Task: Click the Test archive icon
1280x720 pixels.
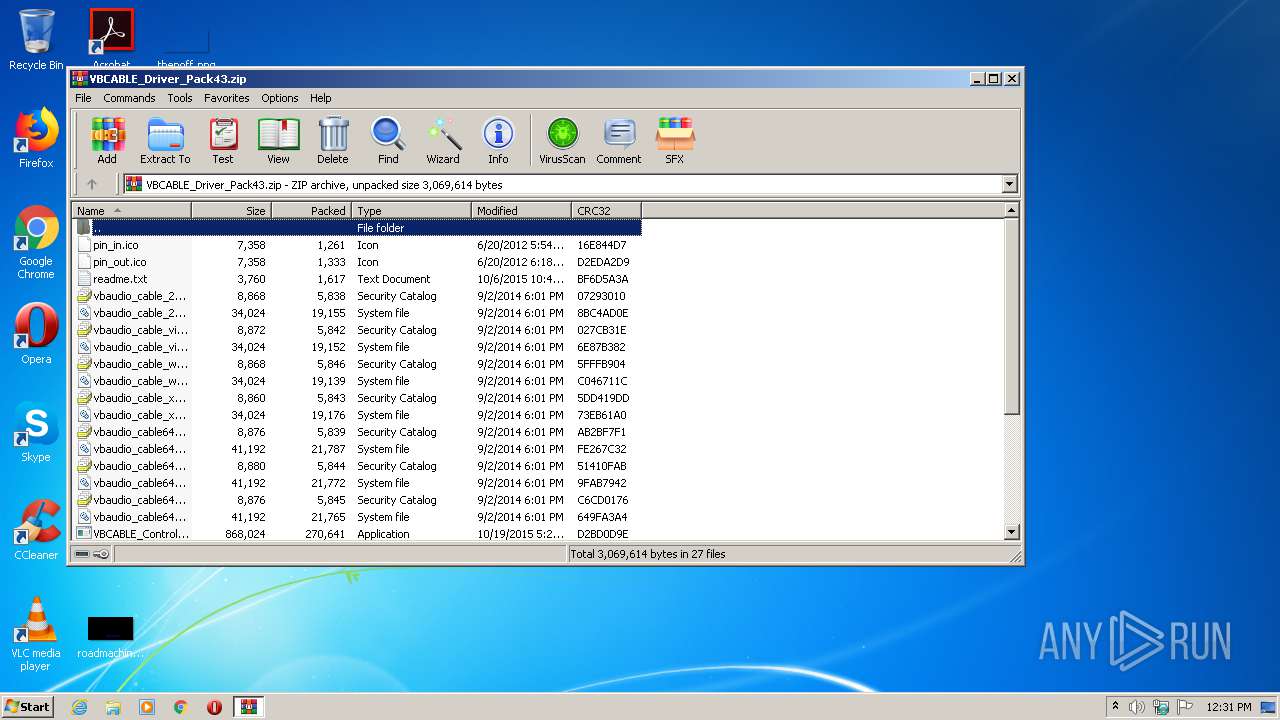Action: click(223, 140)
